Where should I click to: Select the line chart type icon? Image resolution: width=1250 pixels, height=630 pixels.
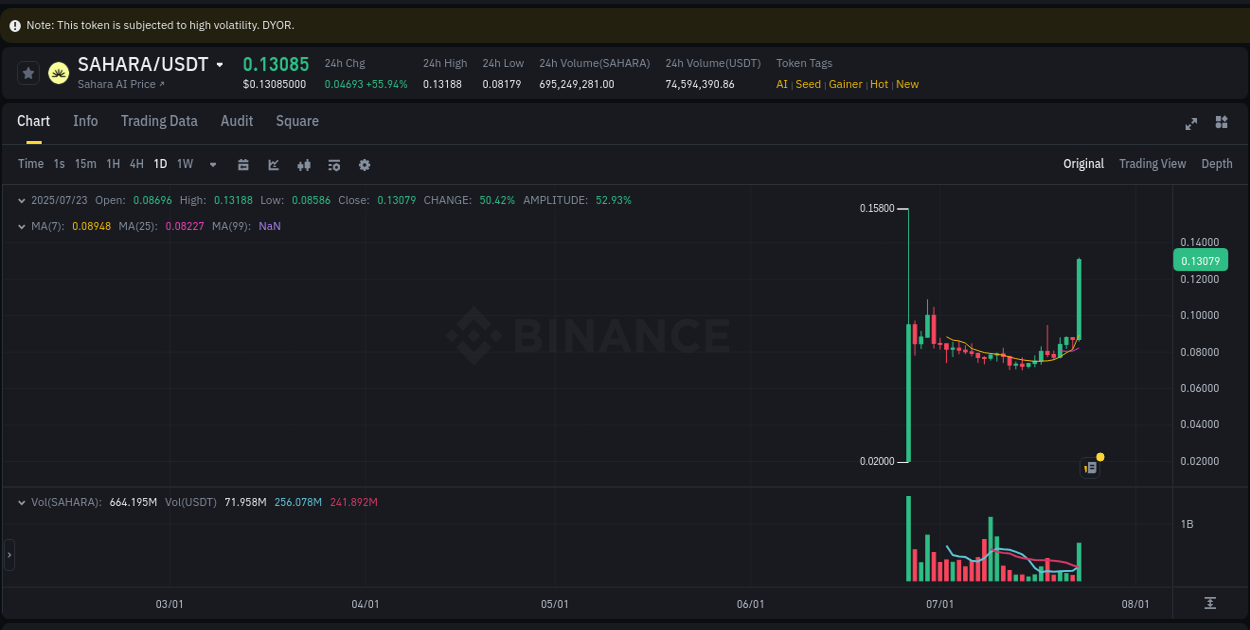pyautogui.click(x=273, y=164)
